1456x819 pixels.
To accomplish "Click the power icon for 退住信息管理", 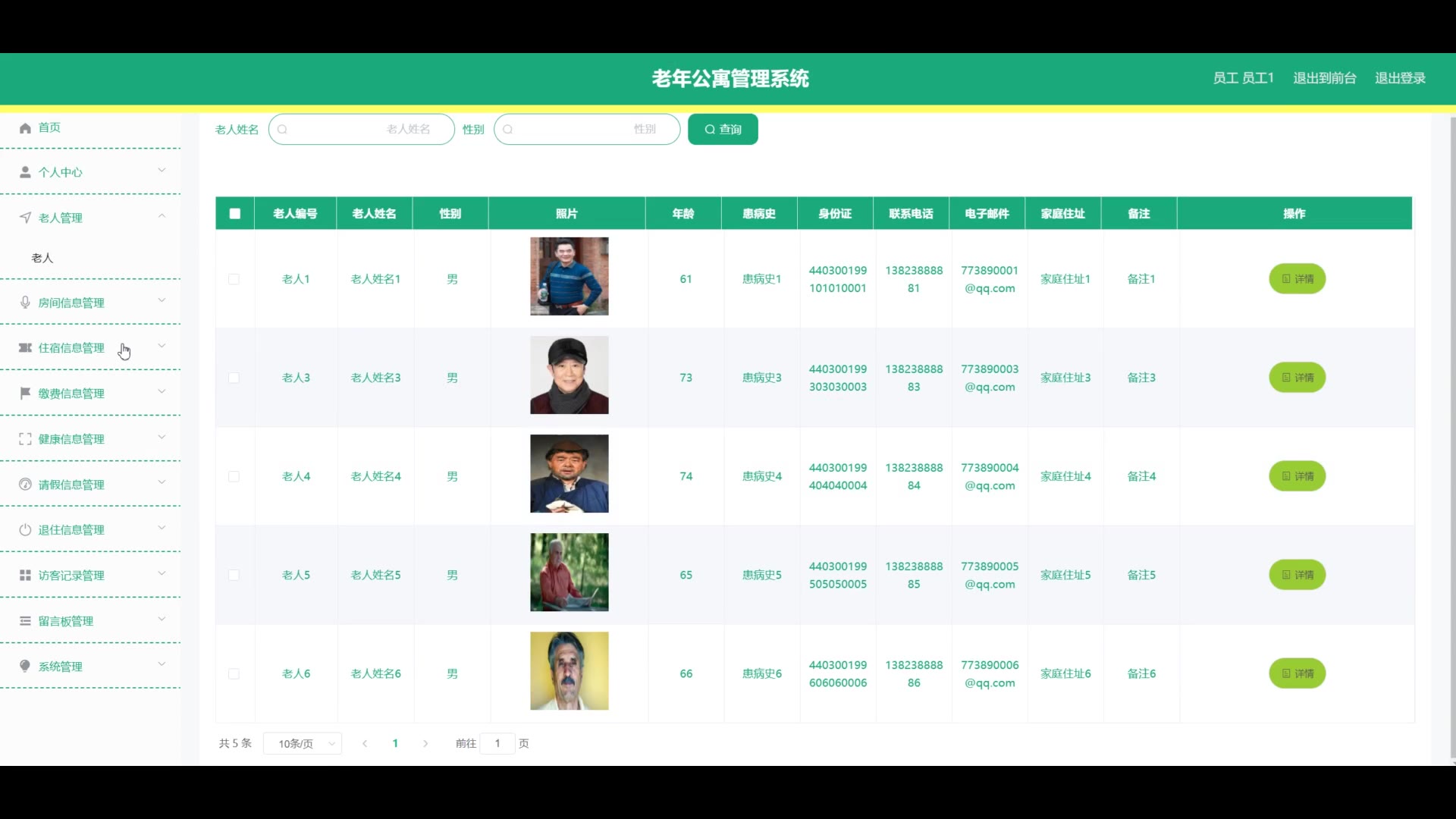I will click(25, 530).
